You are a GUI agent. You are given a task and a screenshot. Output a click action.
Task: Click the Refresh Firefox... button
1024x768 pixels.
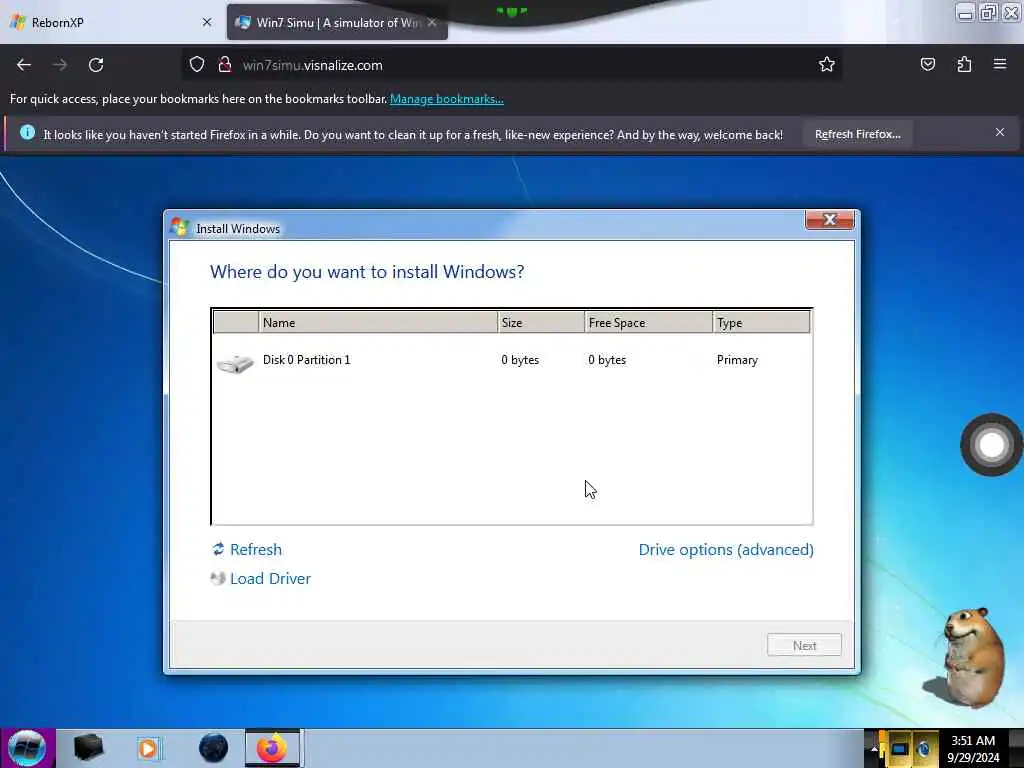coord(857,134)
